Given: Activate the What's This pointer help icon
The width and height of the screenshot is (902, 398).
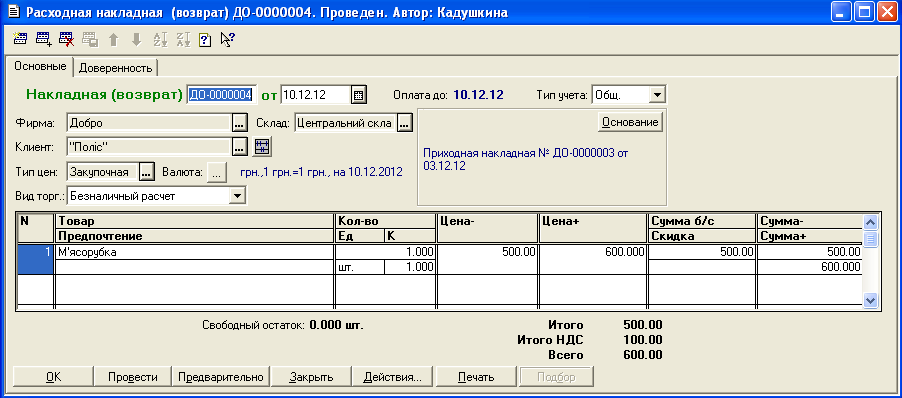Looking at the screenshot, I should pos(228,39).
